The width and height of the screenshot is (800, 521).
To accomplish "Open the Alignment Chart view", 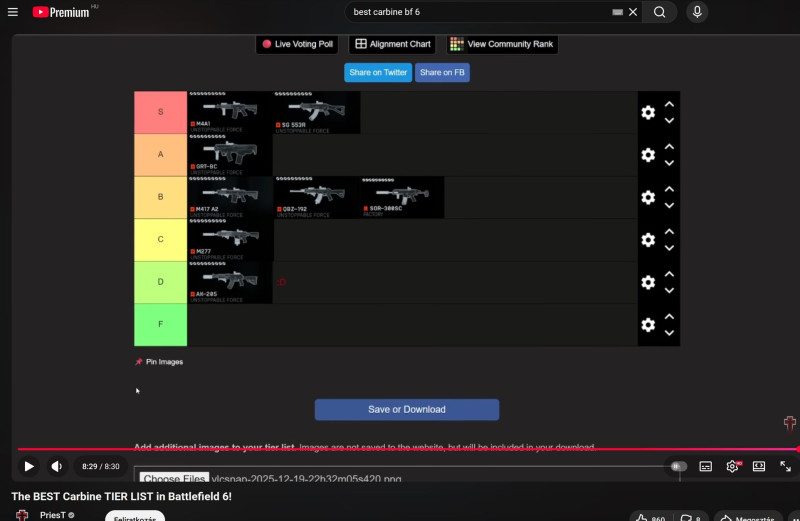I will [x=392, y=44].
